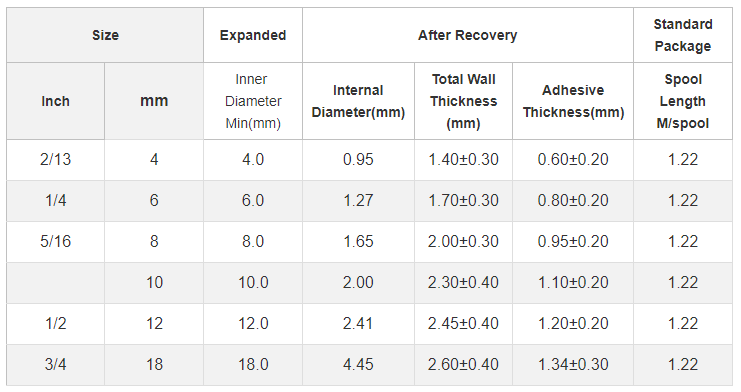Select internal diameter value 4.45
Screen dimensions: 741x392
point(358,365)
